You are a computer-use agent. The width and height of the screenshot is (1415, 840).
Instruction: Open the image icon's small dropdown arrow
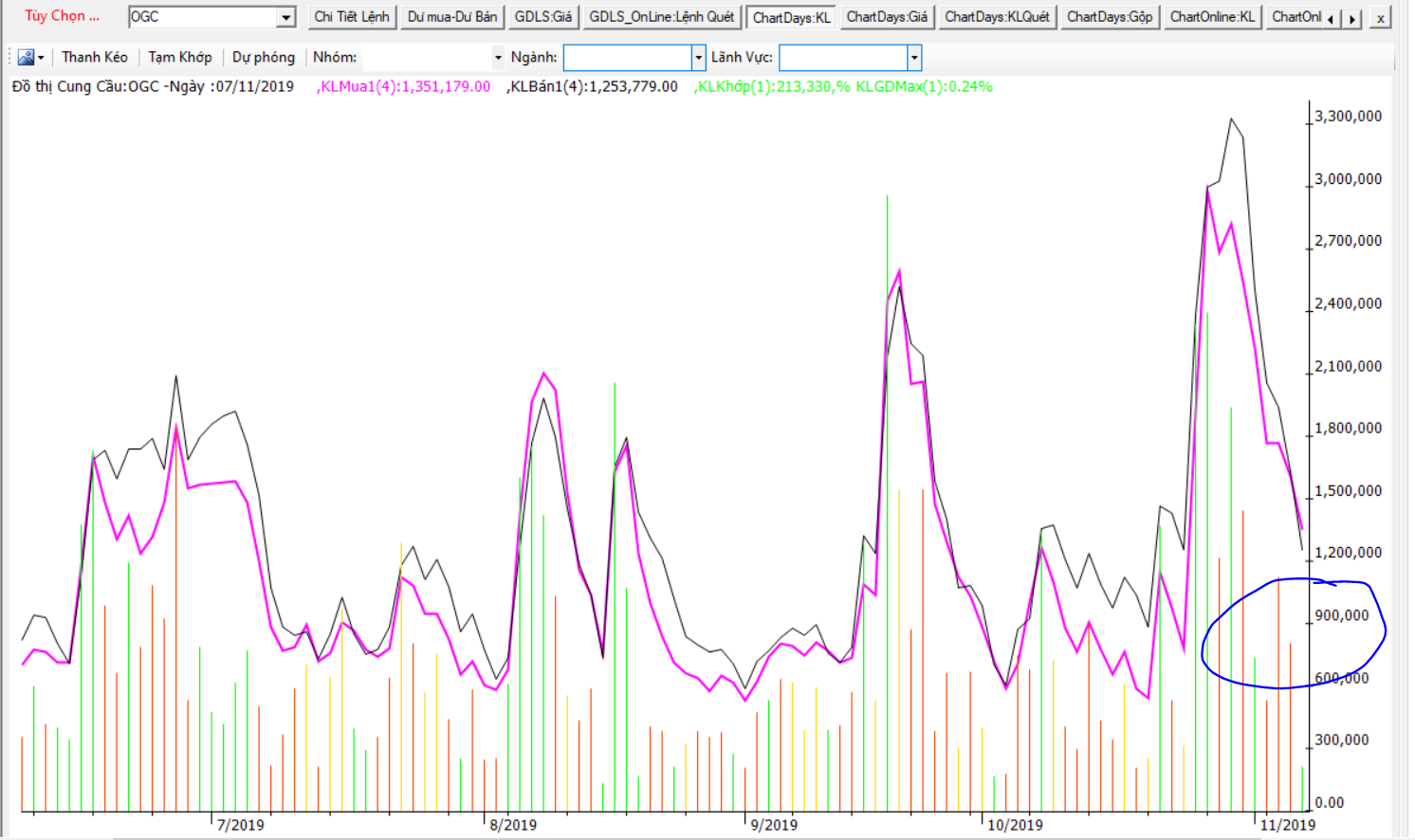[x=41, y=58]
